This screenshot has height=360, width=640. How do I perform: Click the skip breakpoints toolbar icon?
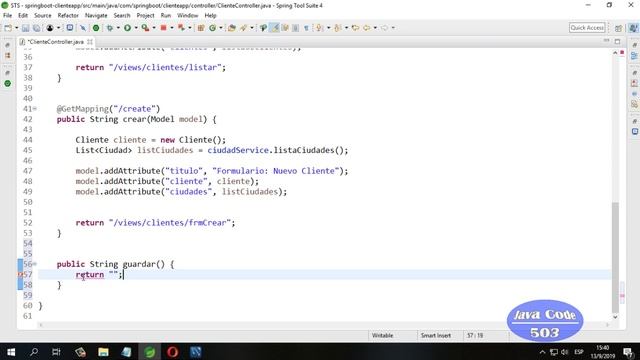[83, 28]
